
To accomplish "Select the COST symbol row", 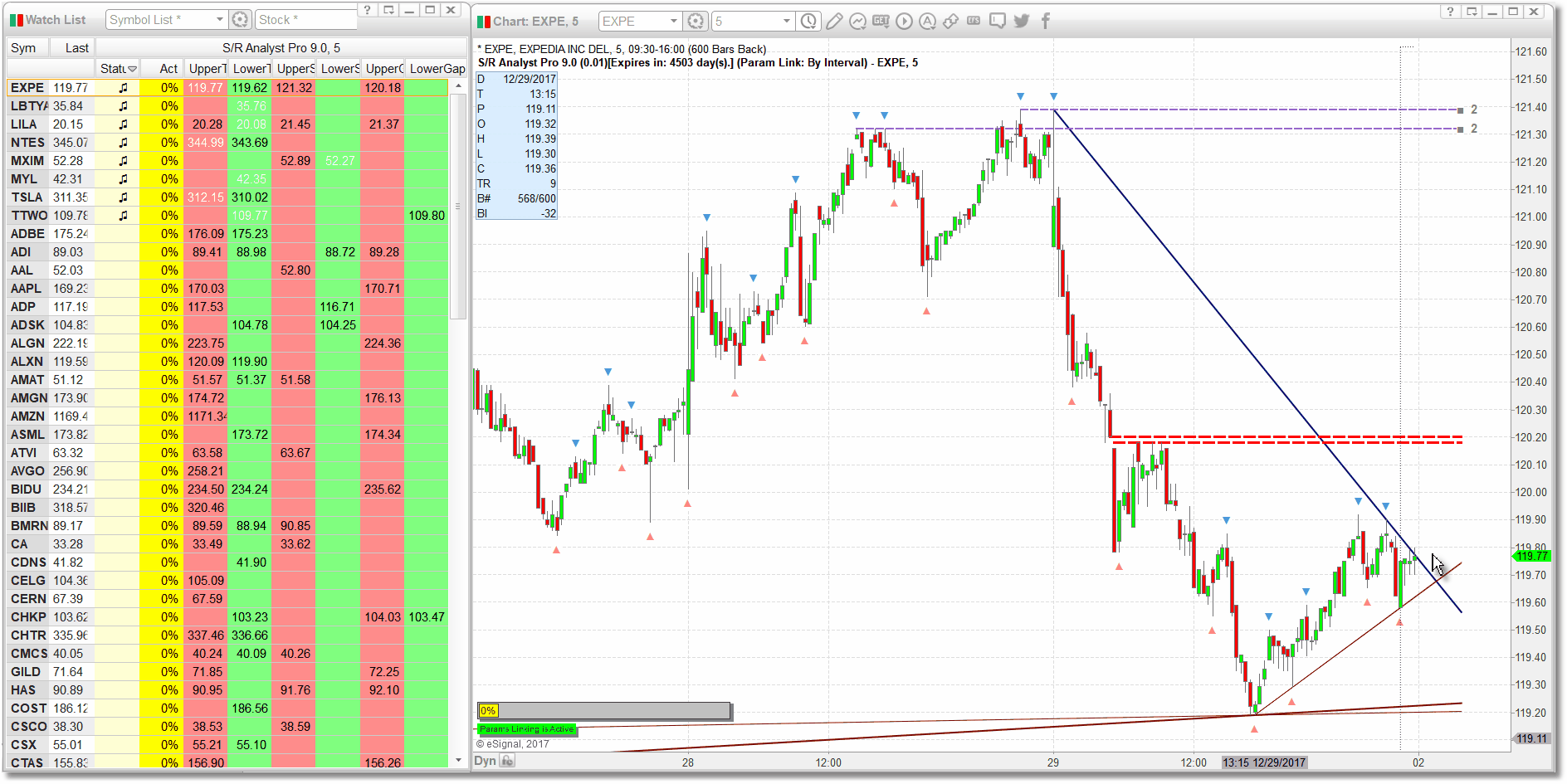I will tap(227, 708).
